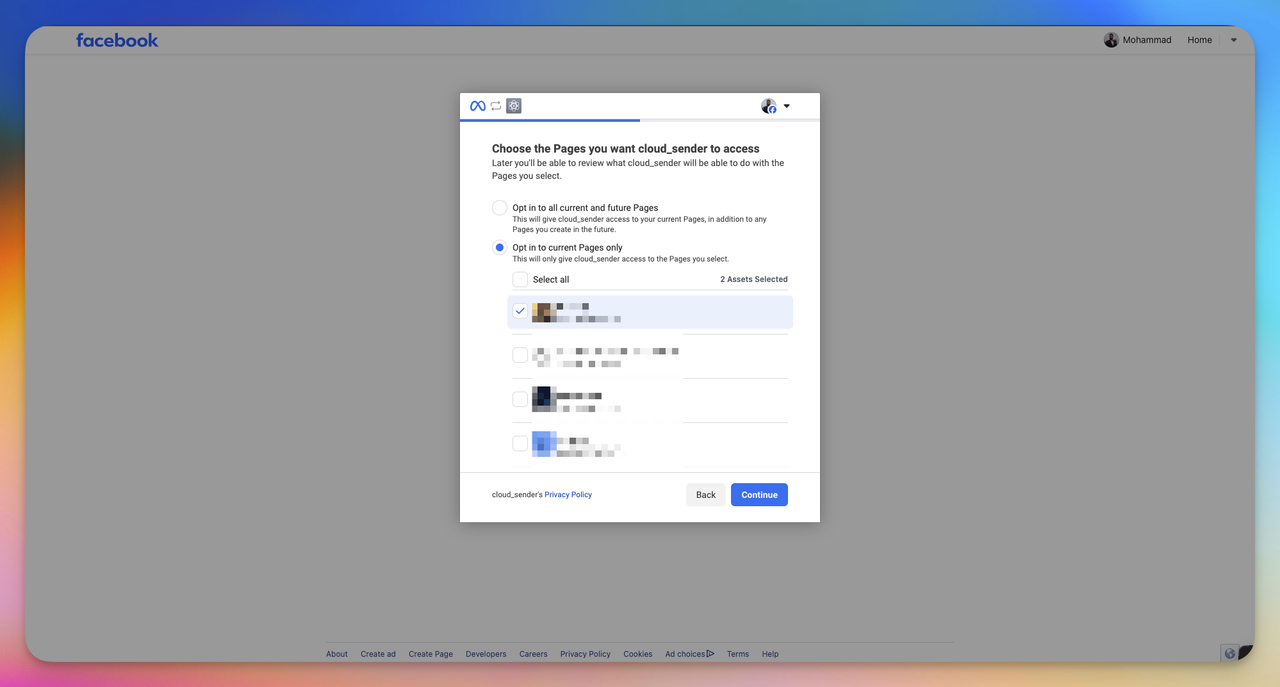1280x687 pixels.
Task: Select Opt in to all current and future Pages
Action: [x=499, y=208]
